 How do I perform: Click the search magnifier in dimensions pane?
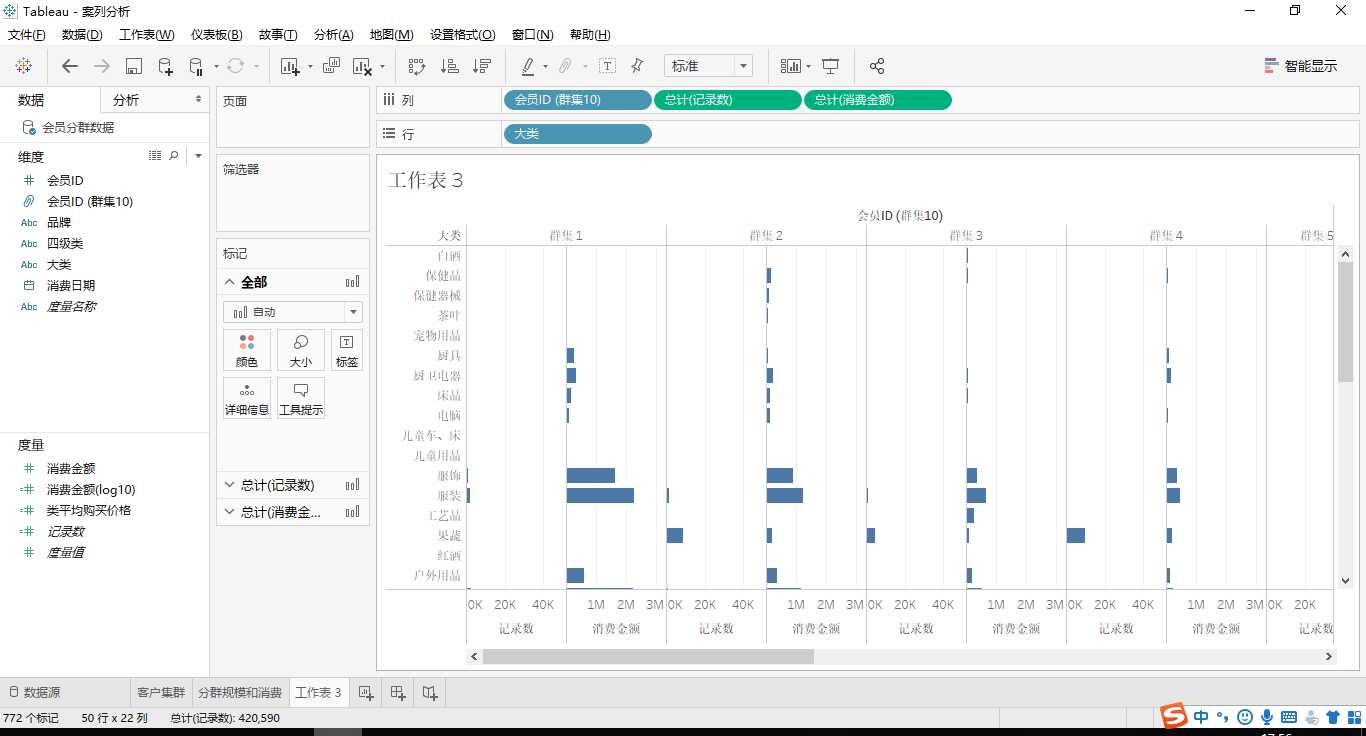coord(174,156)
